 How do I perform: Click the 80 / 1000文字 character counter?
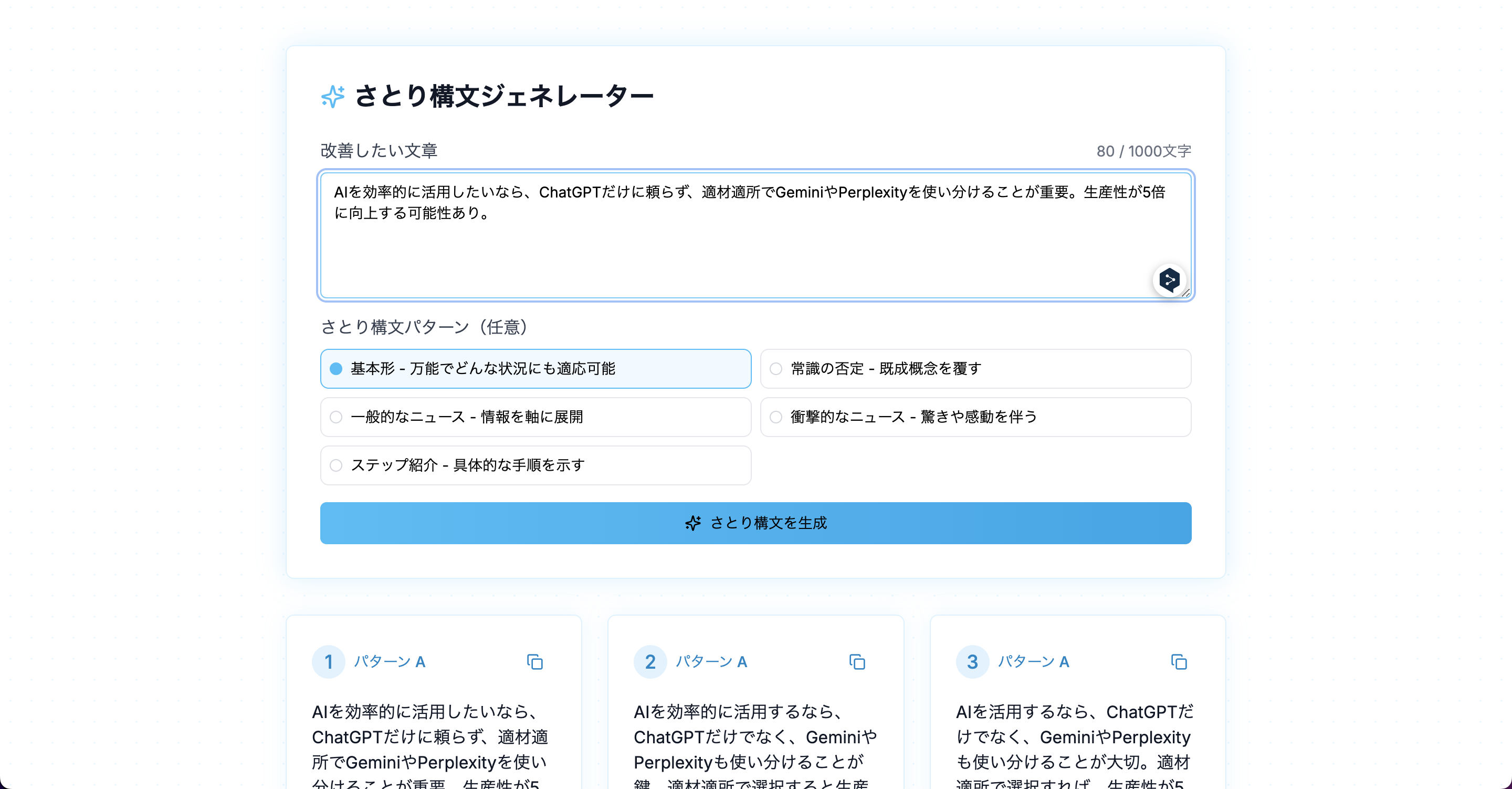[x=1143, y=152]
